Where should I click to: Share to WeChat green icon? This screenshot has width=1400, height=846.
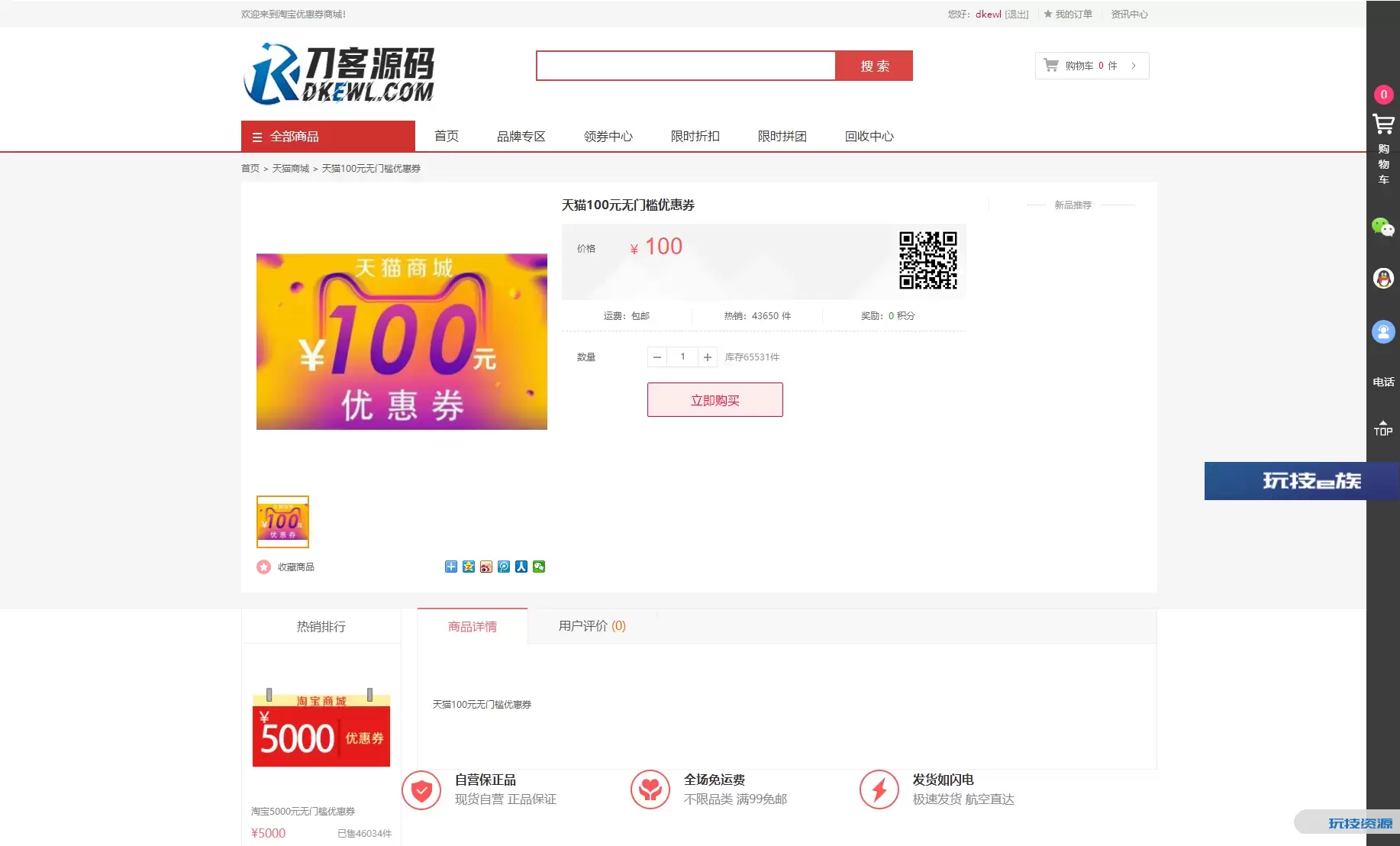click(539, 567)
